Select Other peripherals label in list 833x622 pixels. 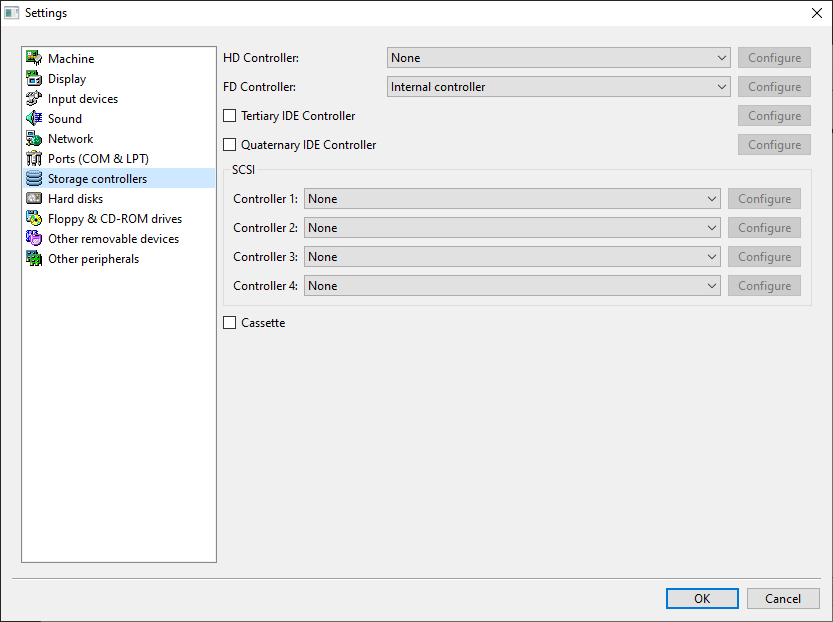(x=93, y=259)
